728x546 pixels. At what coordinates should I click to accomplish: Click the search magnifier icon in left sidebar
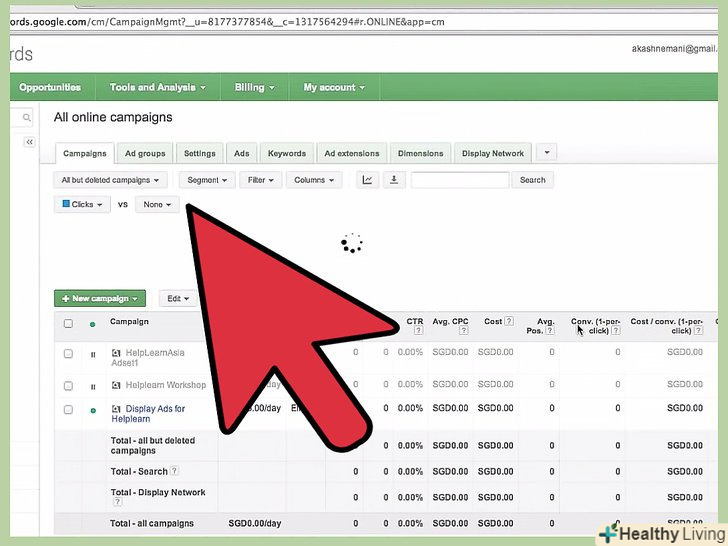point(27,117)
